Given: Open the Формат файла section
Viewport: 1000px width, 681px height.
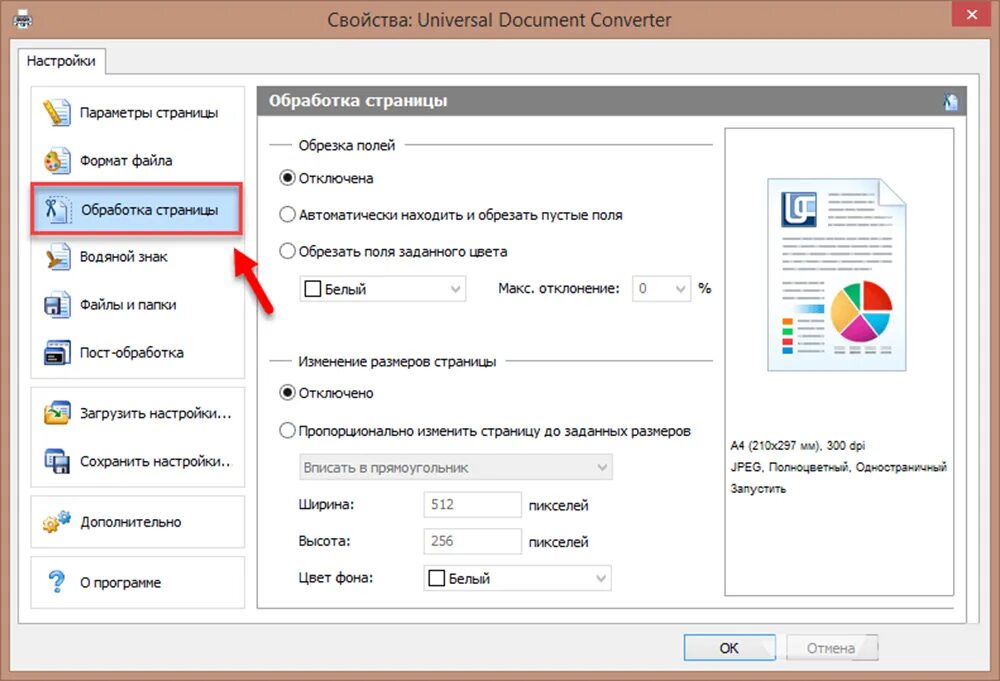Looking at the screenshot, I should [138, 161].
